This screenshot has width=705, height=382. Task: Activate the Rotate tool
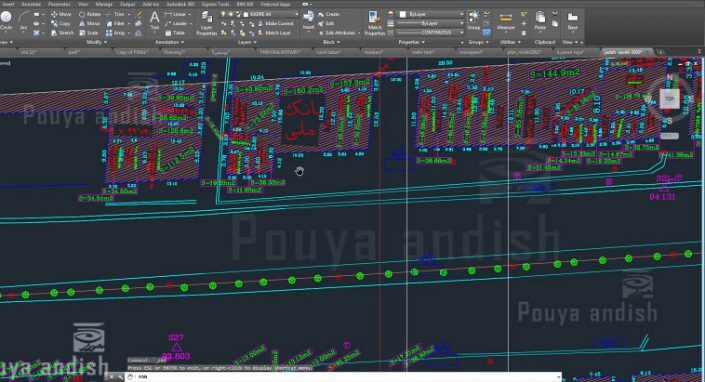(90, 14)
